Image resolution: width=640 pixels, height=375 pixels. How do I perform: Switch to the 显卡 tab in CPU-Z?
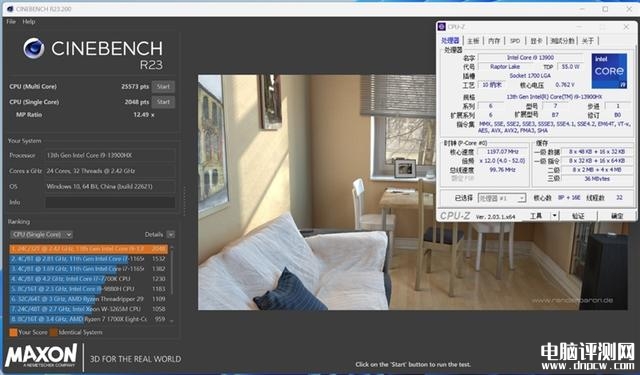[536, 41]
